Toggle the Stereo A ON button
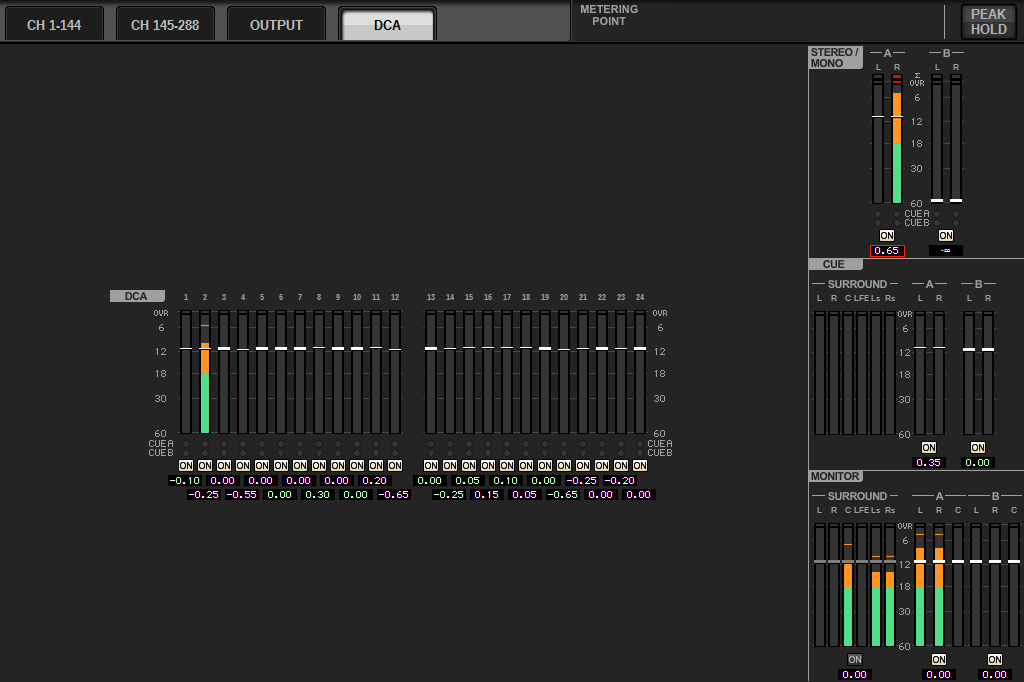 887,235
